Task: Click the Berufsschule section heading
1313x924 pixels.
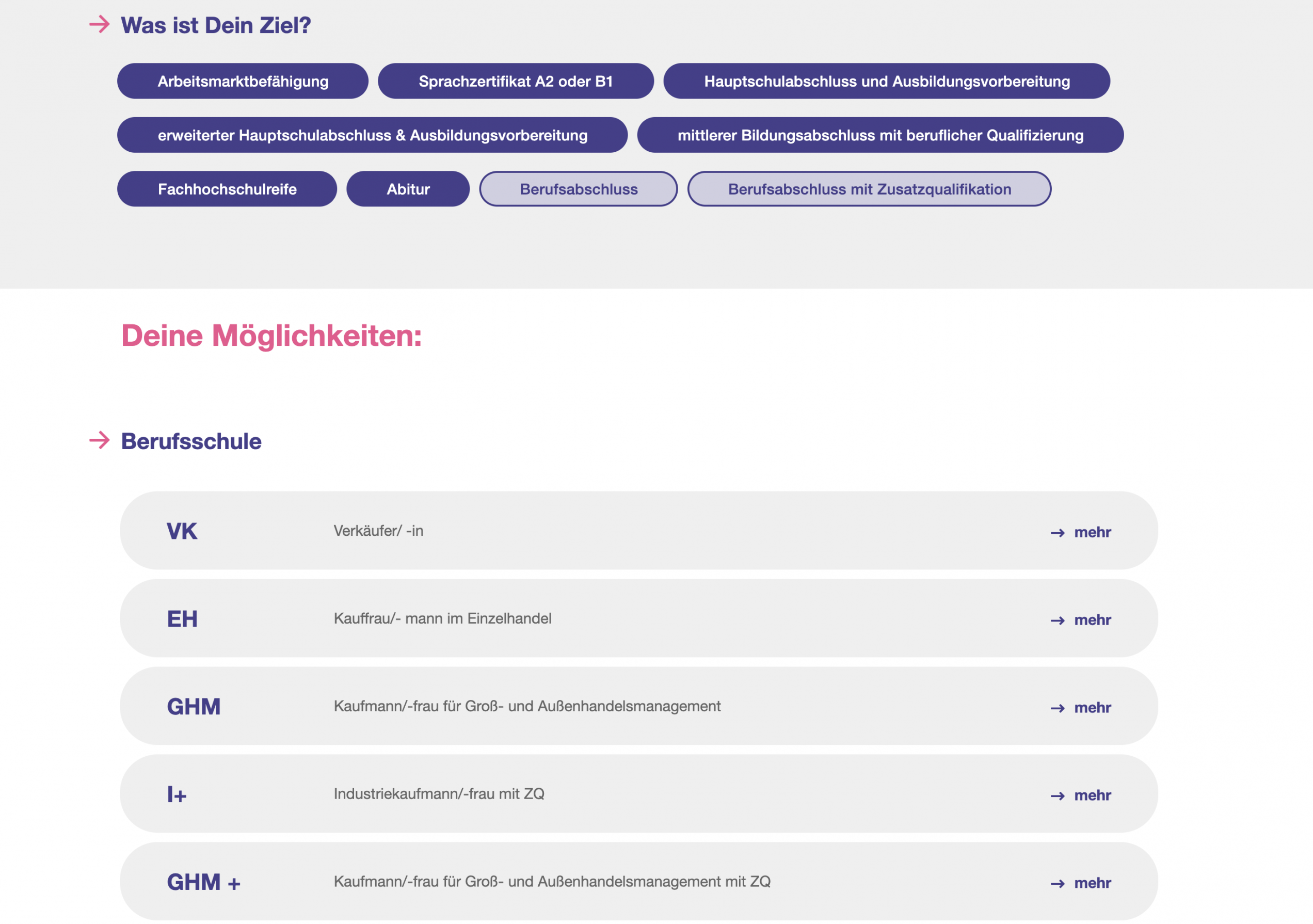Action: [191, 441]
